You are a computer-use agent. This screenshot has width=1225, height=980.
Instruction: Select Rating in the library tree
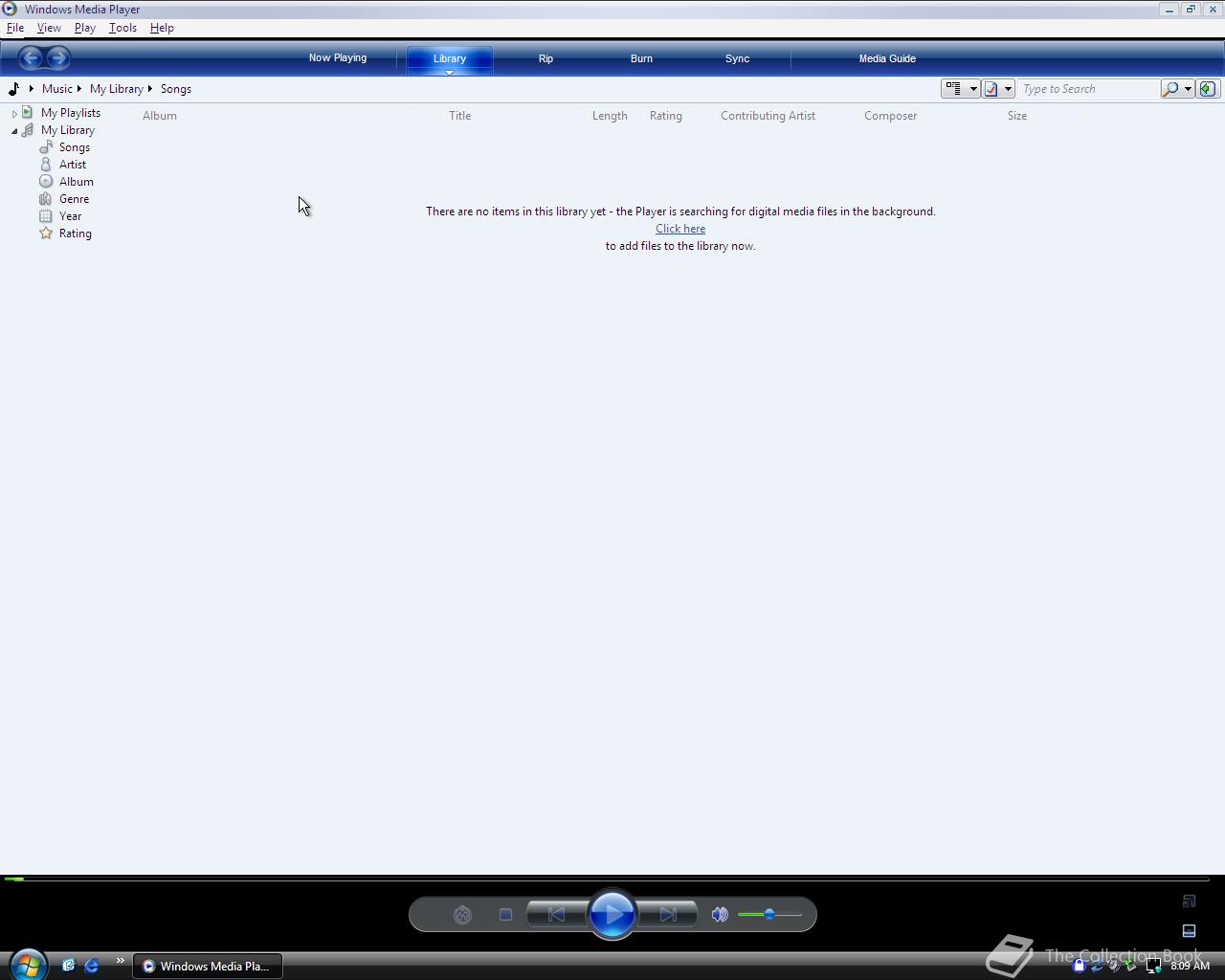tap(76, 234)
